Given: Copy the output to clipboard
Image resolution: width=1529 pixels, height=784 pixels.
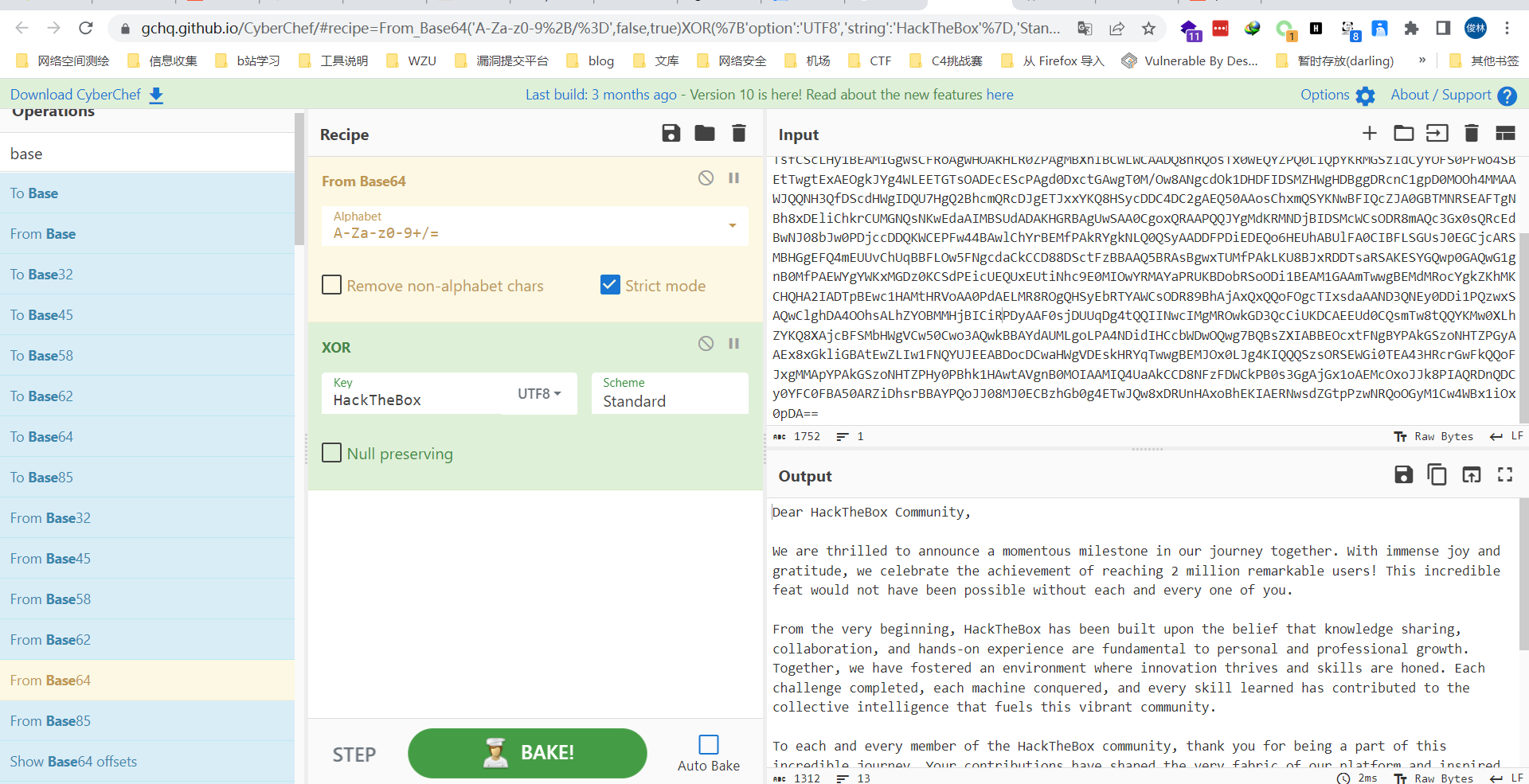Looking at the screenshot, I should pos(1437,474).
